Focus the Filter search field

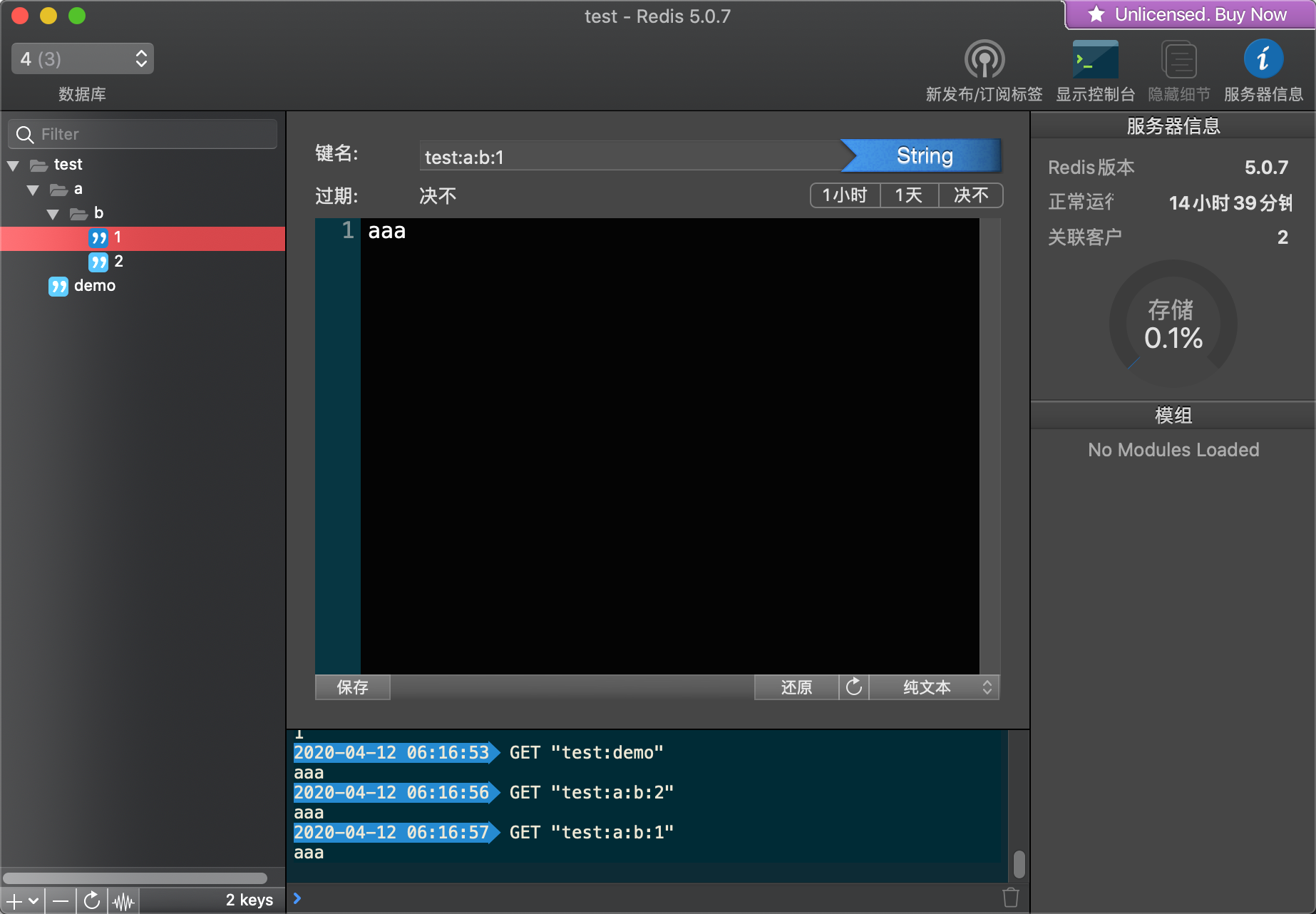(143, 134)
